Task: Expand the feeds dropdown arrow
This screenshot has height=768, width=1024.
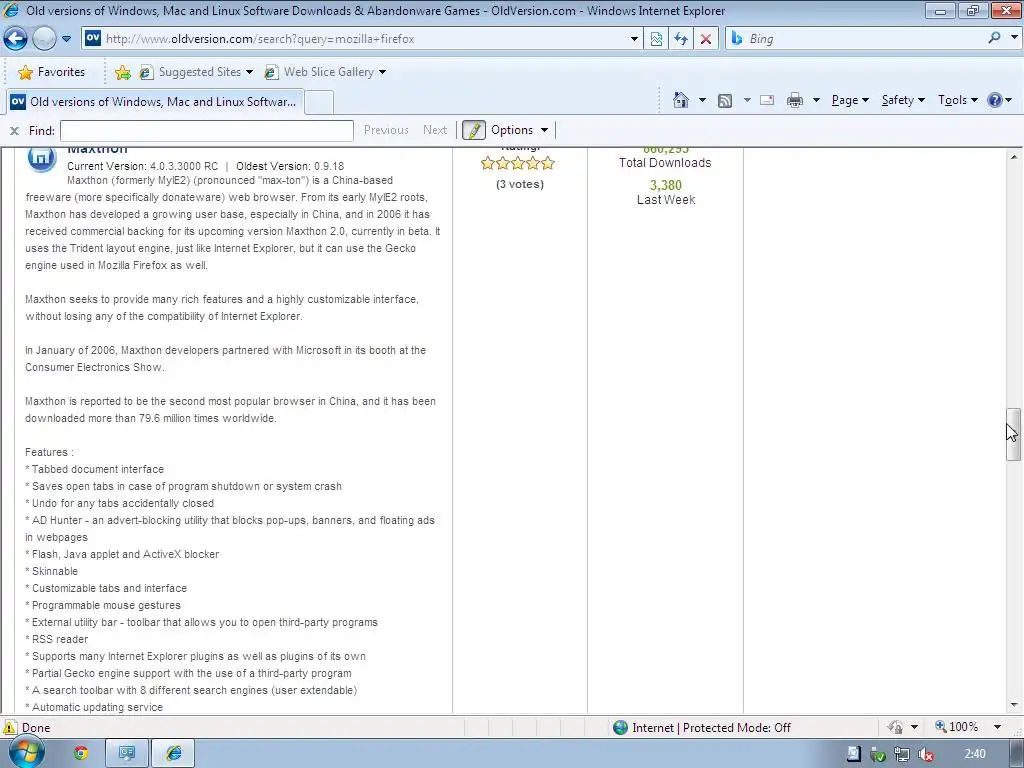Action: point(747,100)
